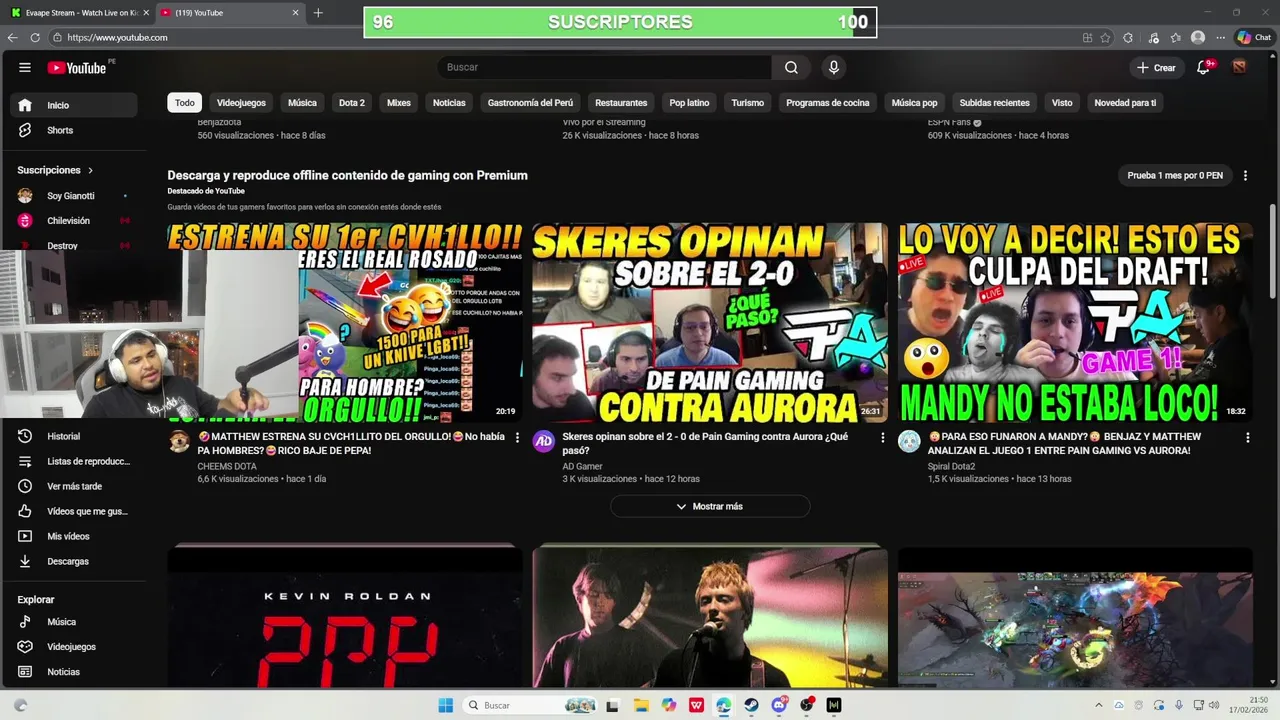Expand the Suscripciones section
The width and height of the screenshot is (1280, 720).
pos(55,170)
